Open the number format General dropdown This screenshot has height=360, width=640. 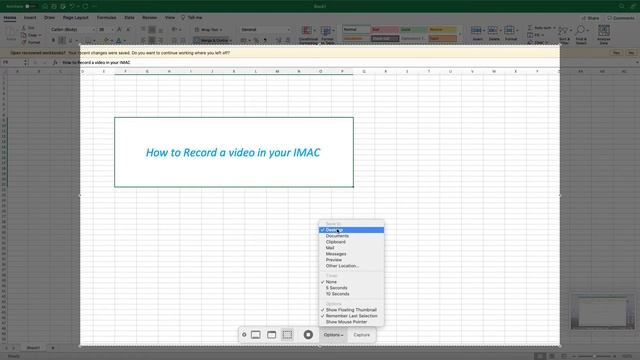[x=265, y=30]
